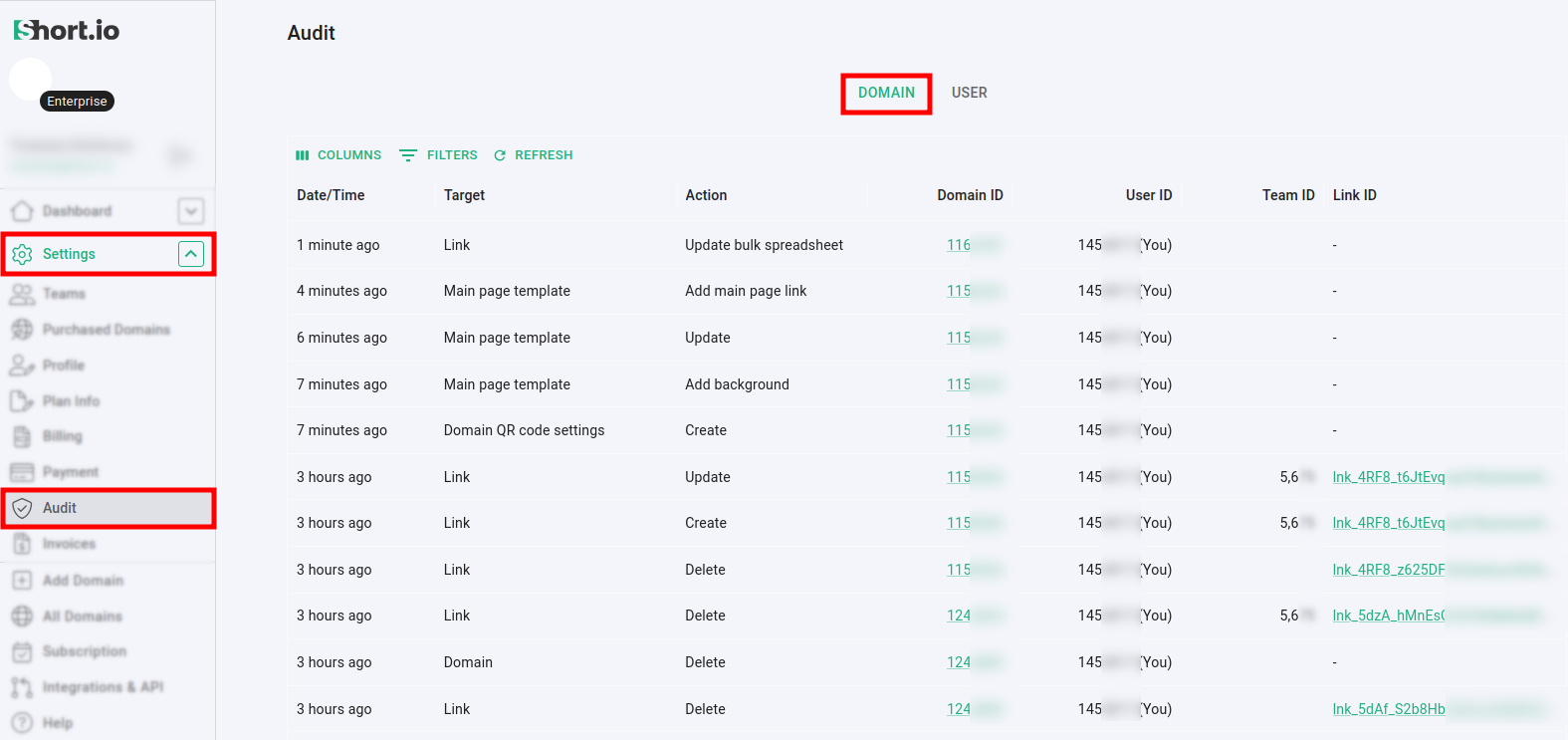This screenshot has height=740, width=1568.
Task: Open COLUMNS options
Action: (x=338, y=155)
